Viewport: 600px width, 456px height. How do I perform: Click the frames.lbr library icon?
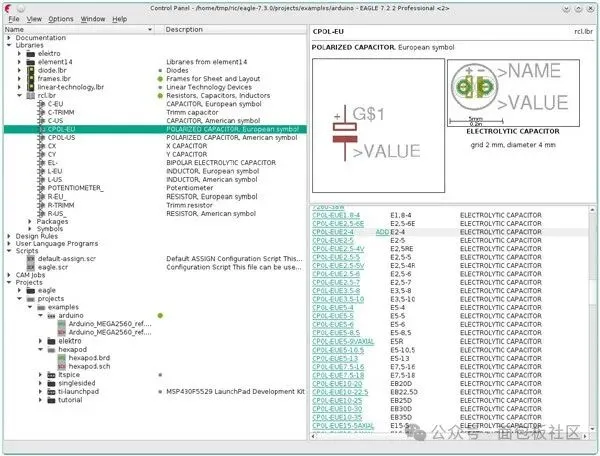[31, 79]
